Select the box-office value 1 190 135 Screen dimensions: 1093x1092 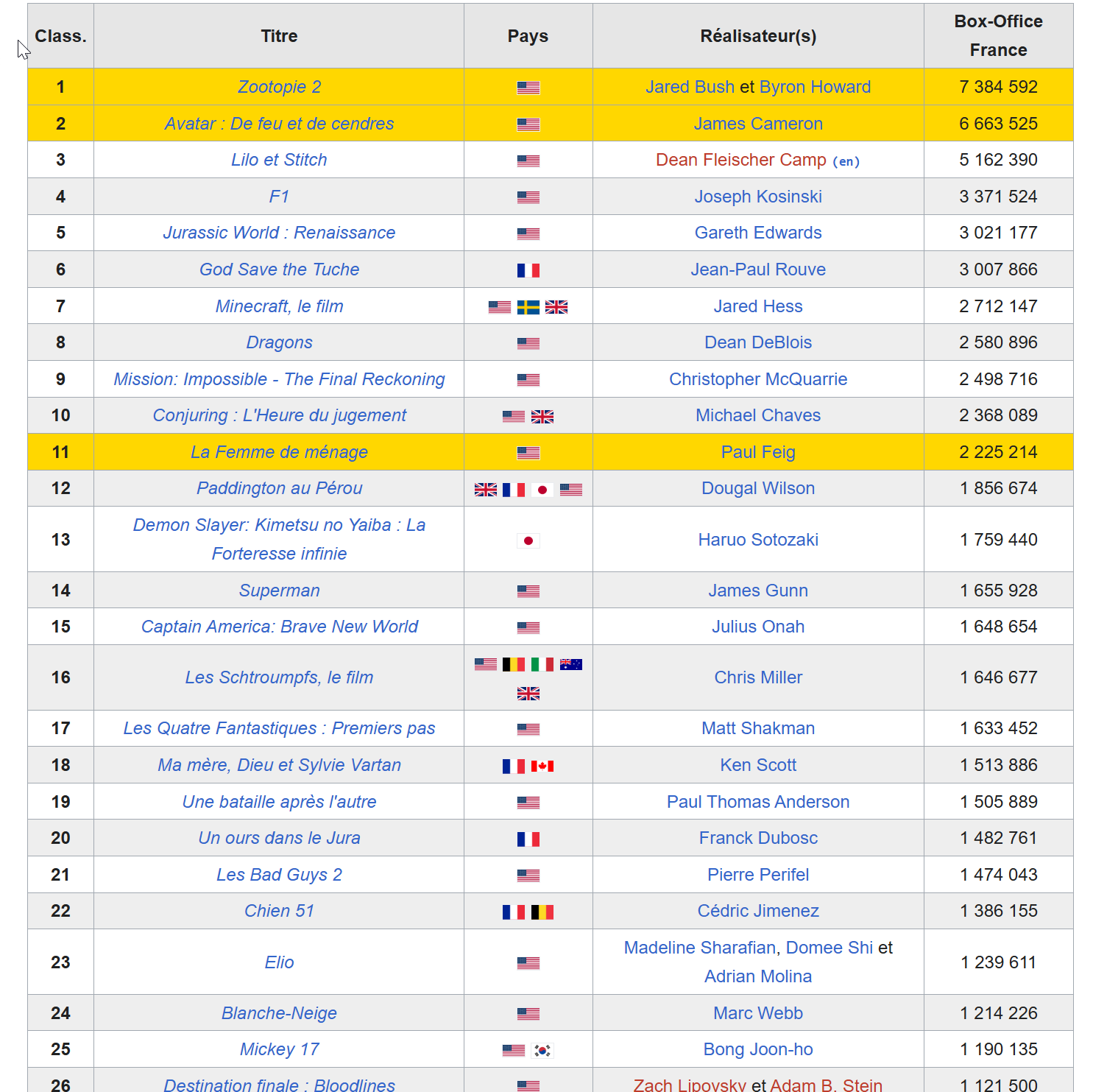pyautogui.click(x=998, y=1049)
